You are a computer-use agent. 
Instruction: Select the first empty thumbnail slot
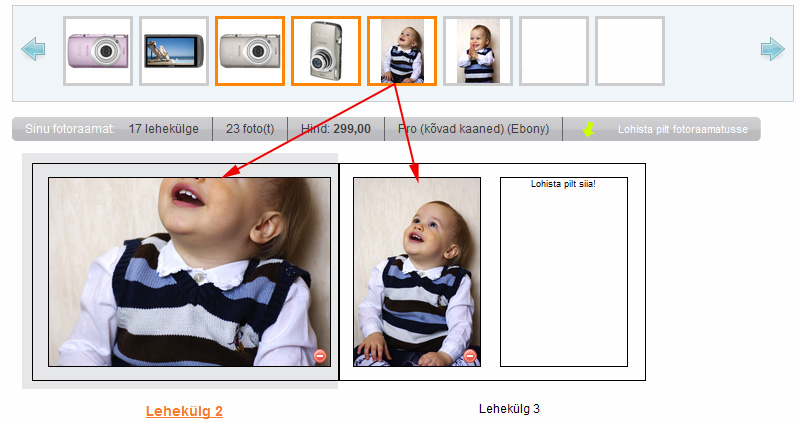554,51
